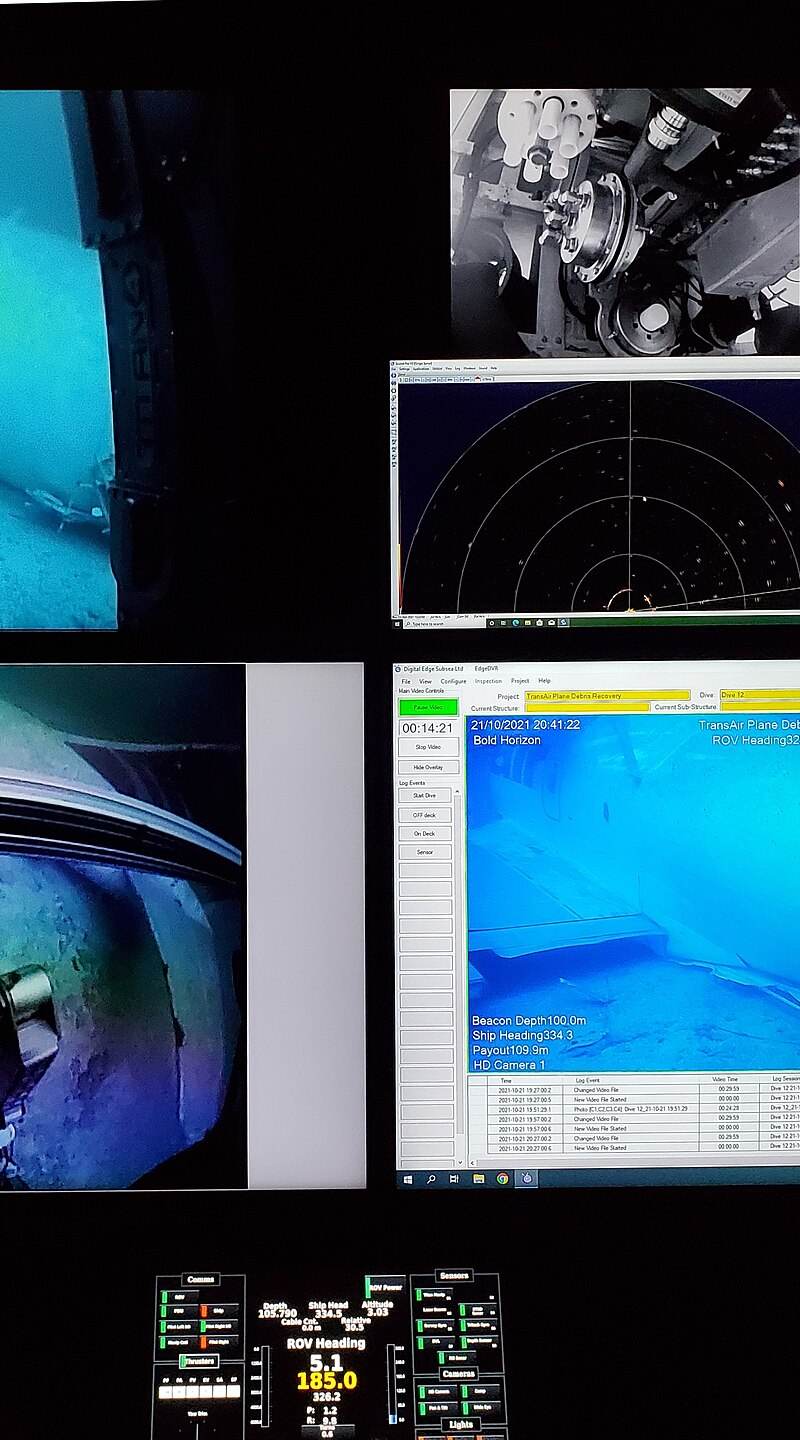
Task: Open Start menu on sonar screen
Action: [397, 623]
